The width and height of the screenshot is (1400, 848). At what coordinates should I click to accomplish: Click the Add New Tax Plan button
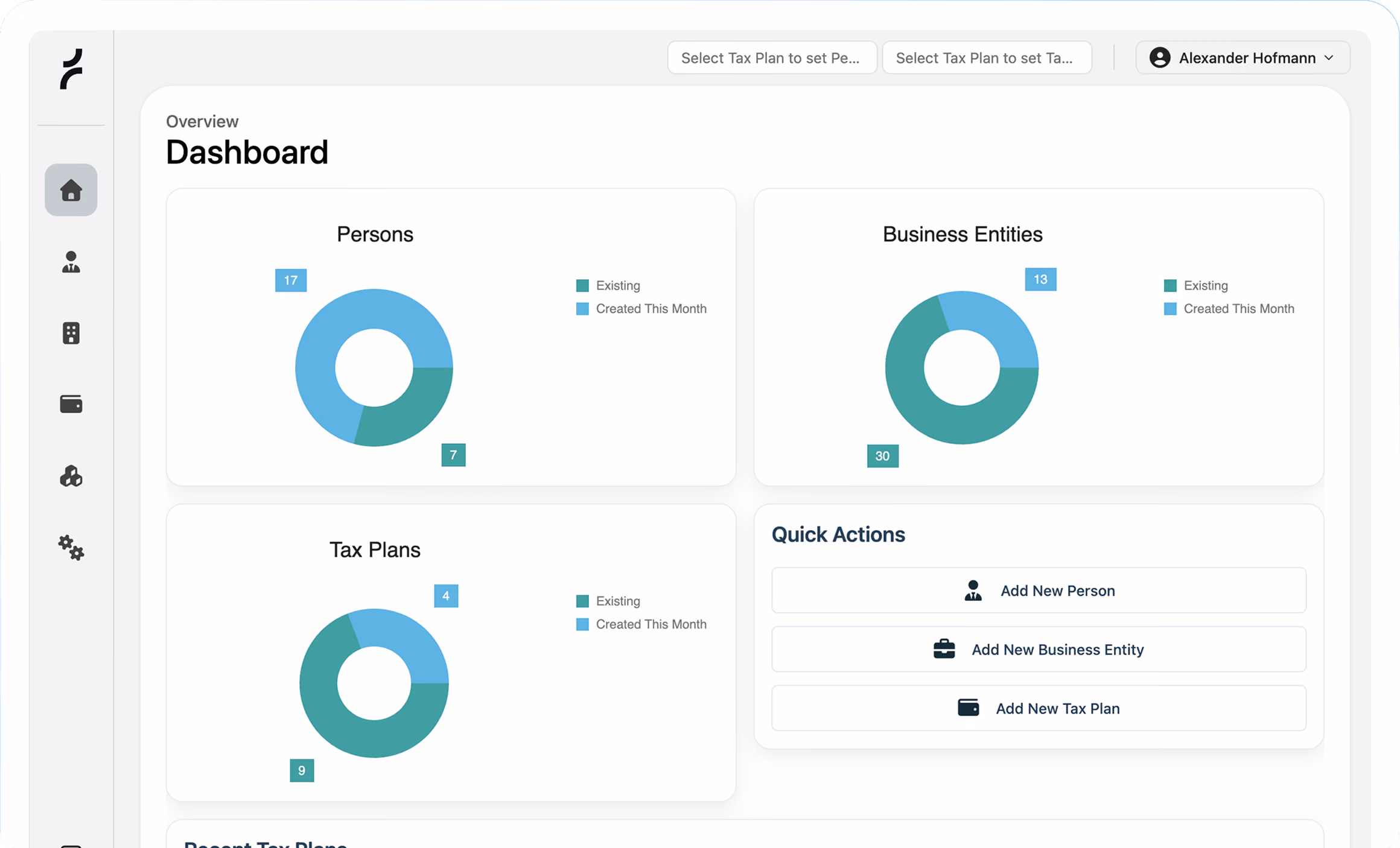1039,707
